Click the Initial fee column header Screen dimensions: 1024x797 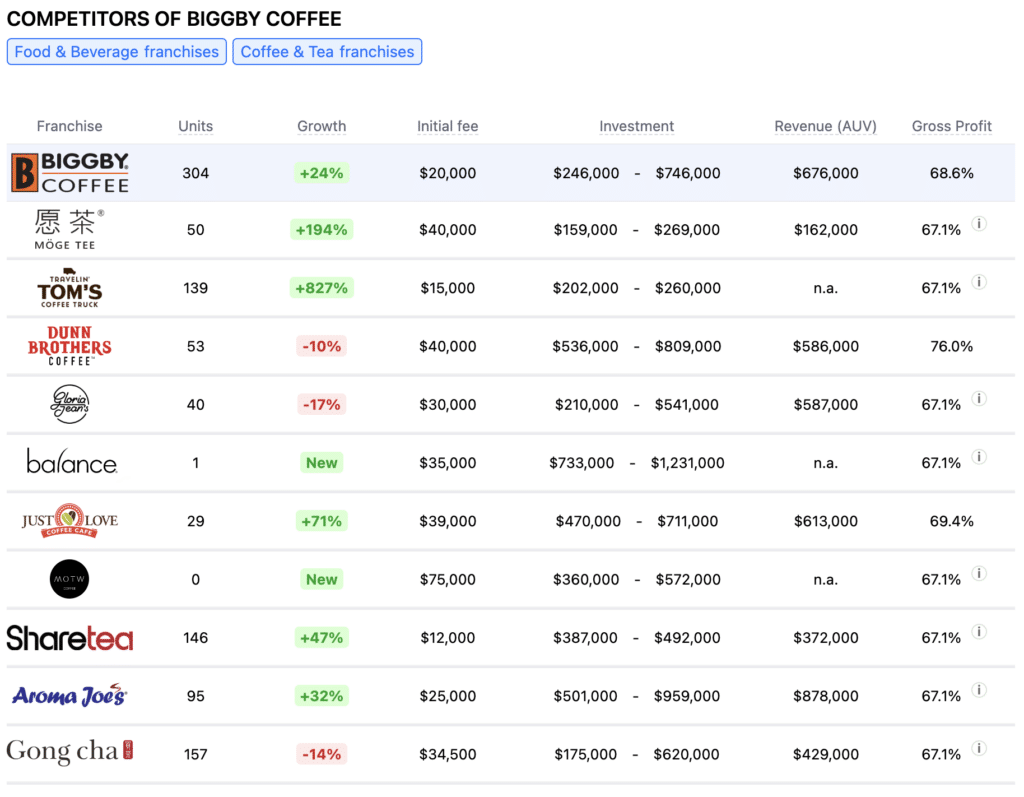[447, 126]
